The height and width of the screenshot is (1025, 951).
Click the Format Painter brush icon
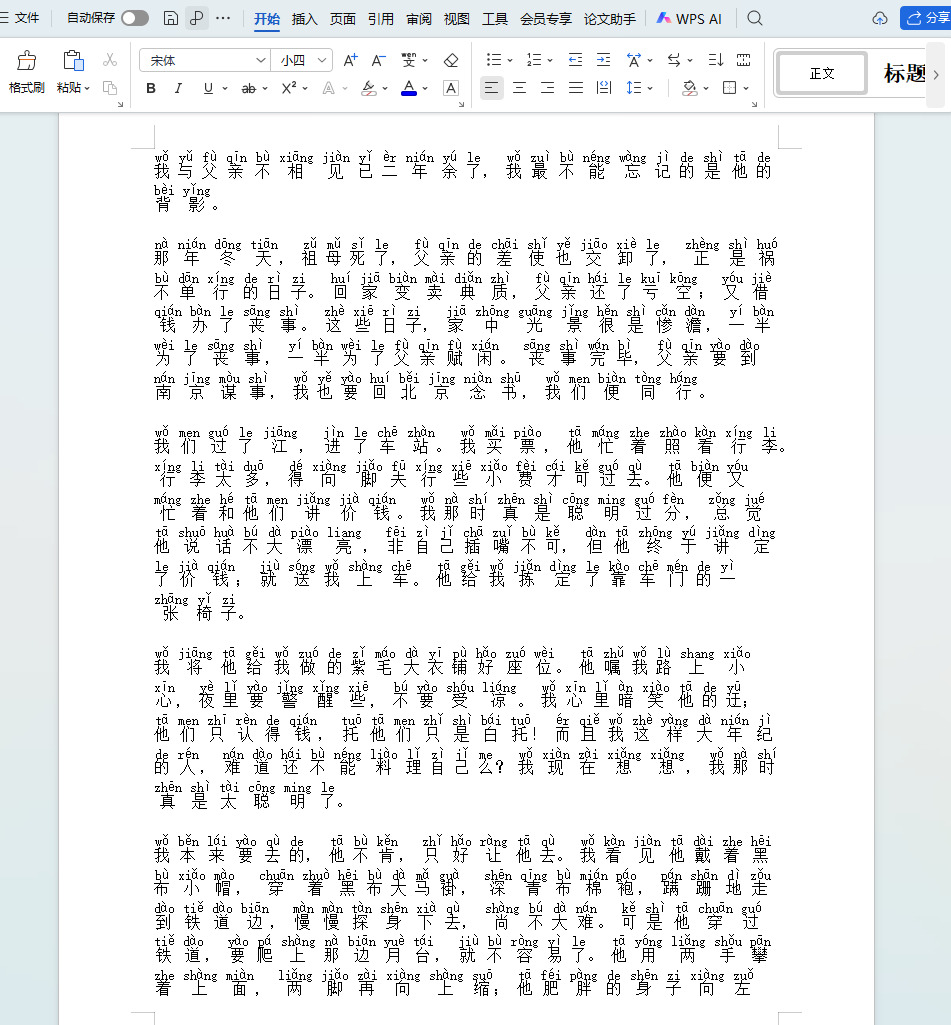[x=26, y=61]
